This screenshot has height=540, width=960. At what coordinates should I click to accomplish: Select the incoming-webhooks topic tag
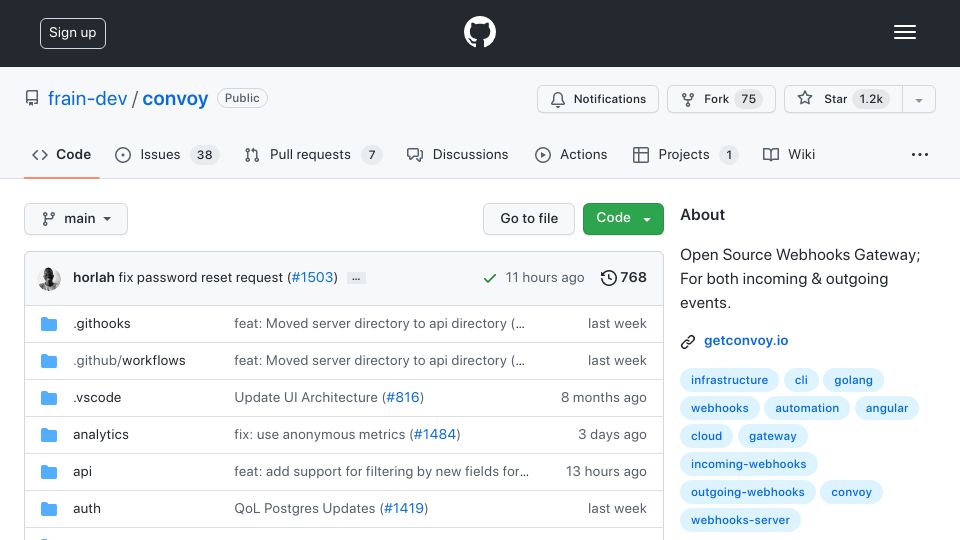748,464
